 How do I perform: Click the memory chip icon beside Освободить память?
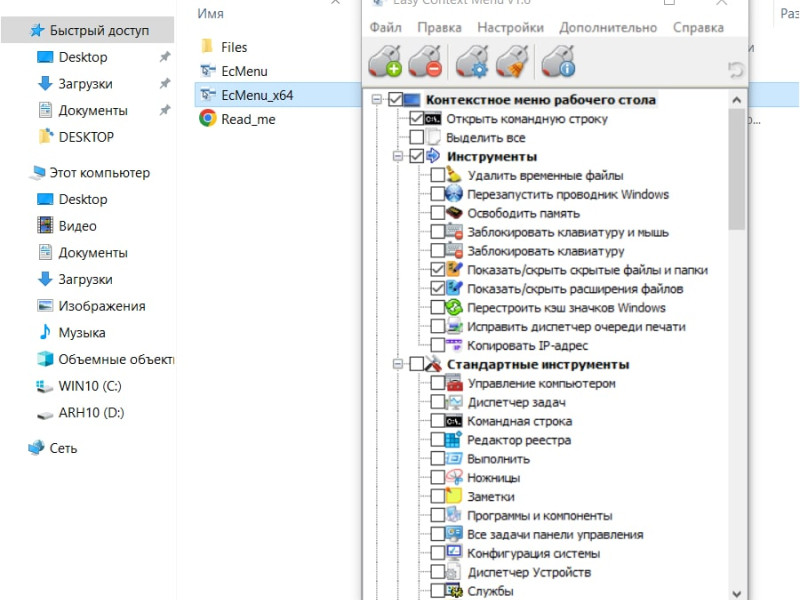click(x=454, y=213)
